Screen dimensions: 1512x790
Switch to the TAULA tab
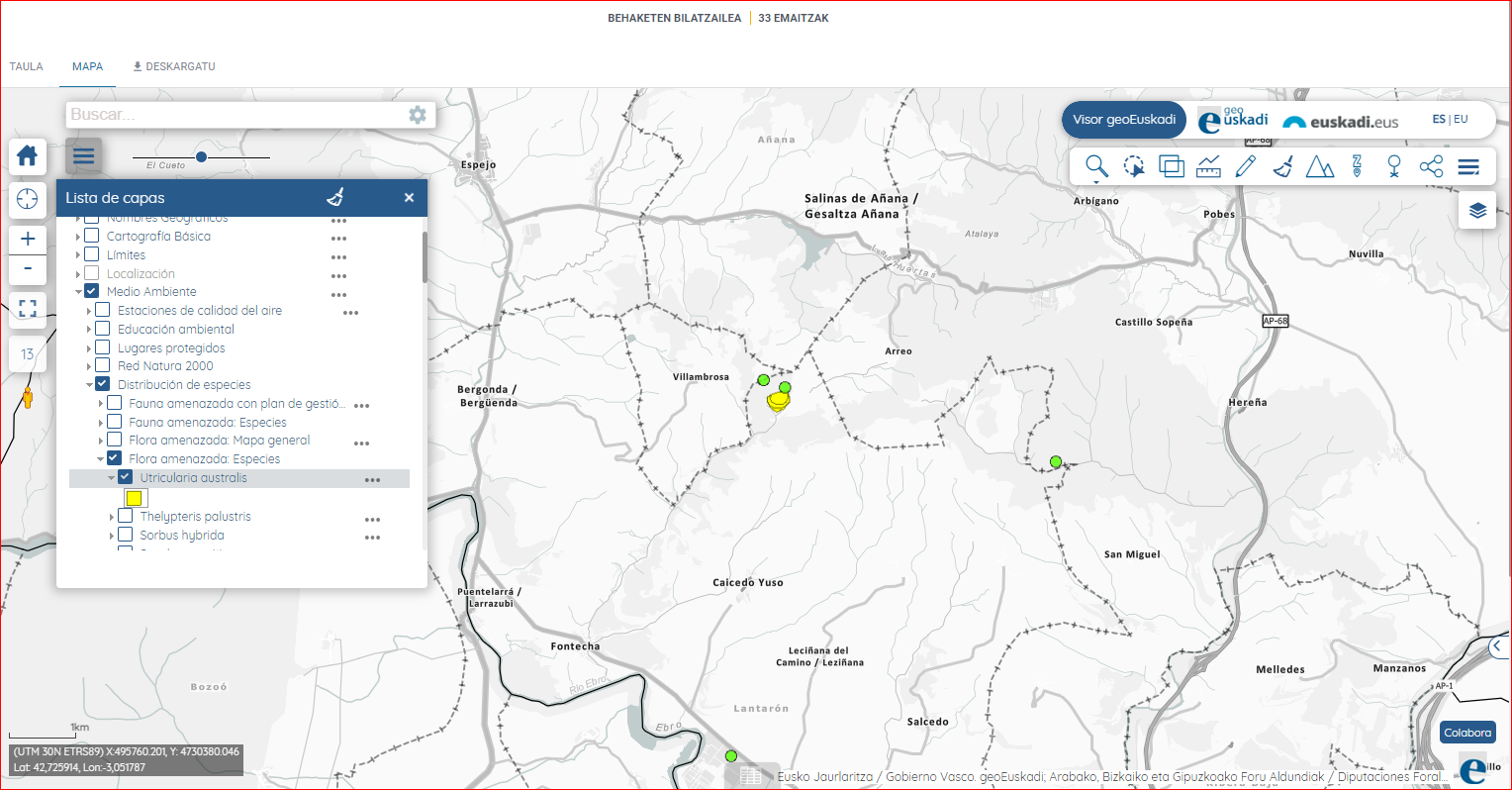pyautogui.click(x=27, y=66)
